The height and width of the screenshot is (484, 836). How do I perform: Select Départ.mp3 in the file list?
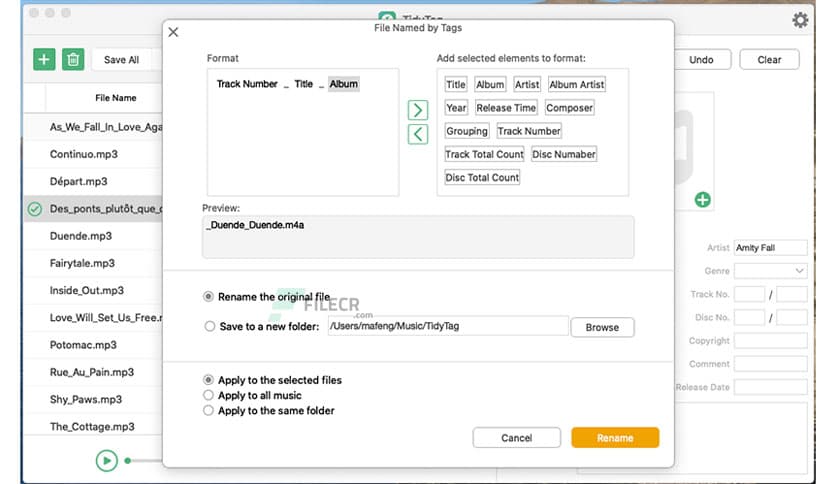point(93,182)
